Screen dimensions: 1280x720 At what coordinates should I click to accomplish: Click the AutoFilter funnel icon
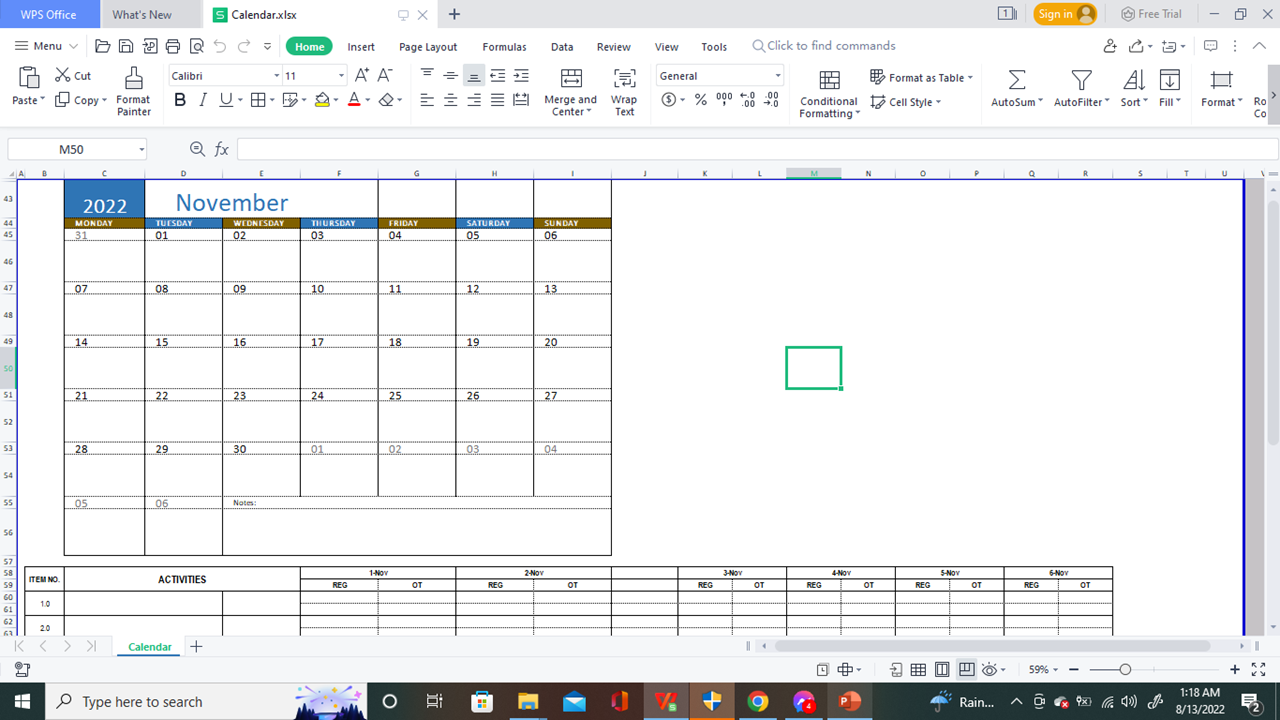coord(1081,80)
